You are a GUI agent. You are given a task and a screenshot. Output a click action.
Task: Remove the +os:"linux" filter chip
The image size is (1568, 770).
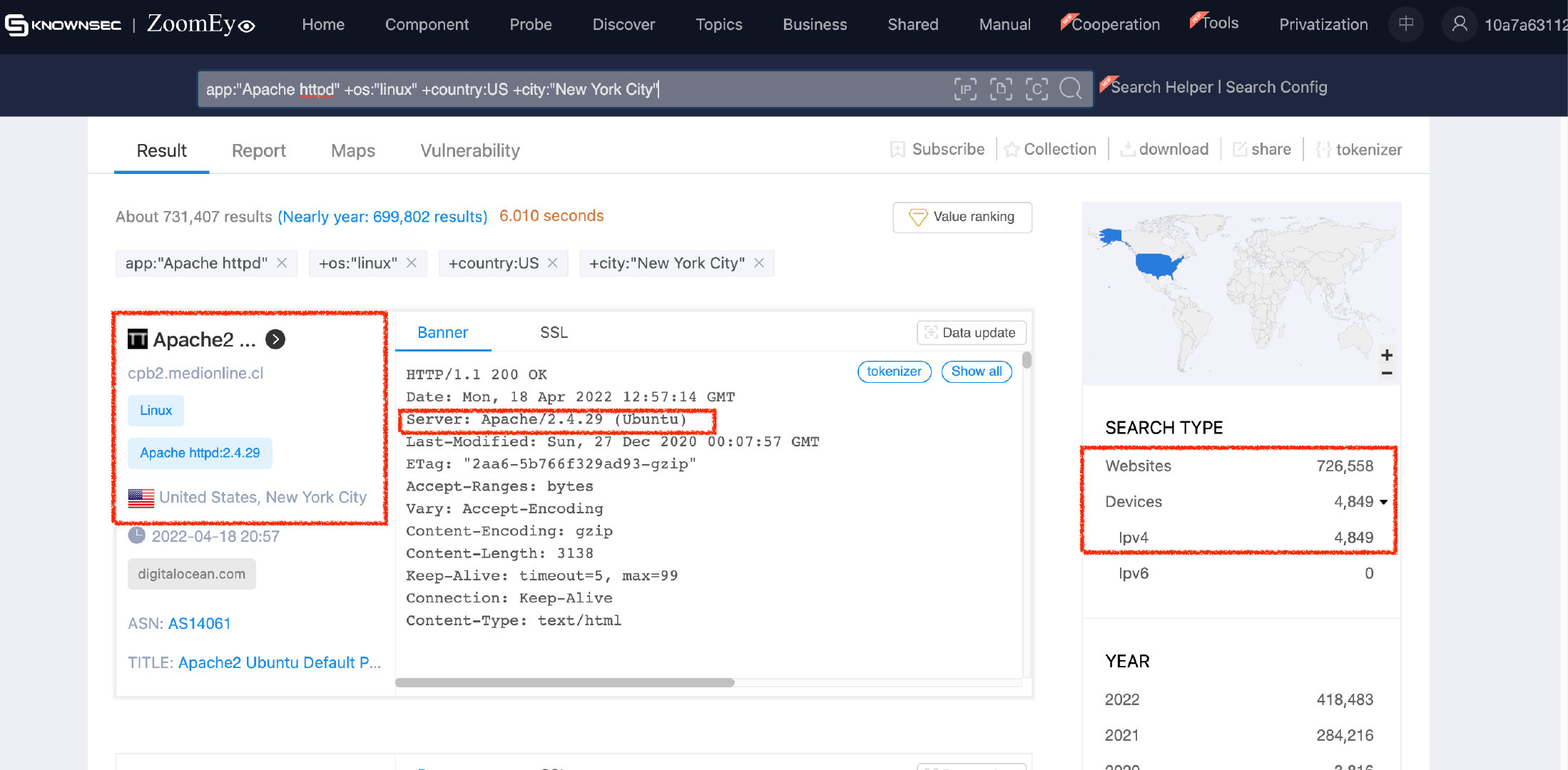[412, 262]
